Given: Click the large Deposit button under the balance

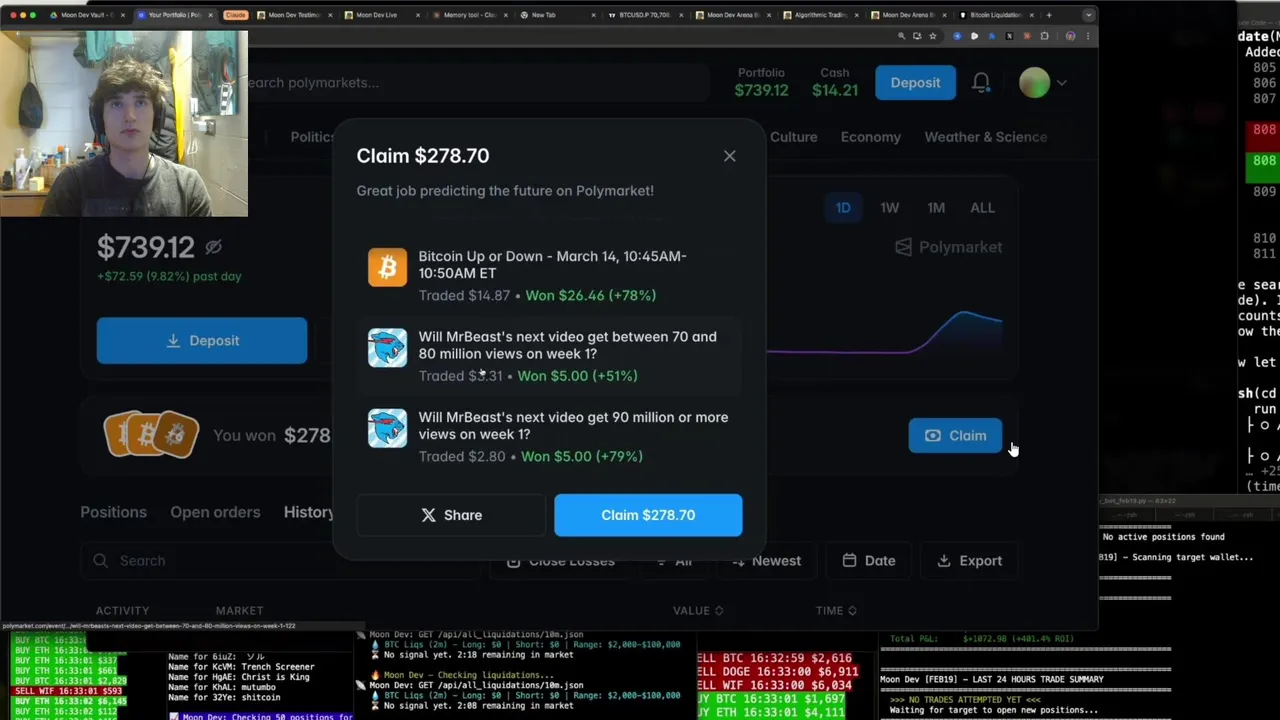Looking at the screenshot, I should [202, 341].
